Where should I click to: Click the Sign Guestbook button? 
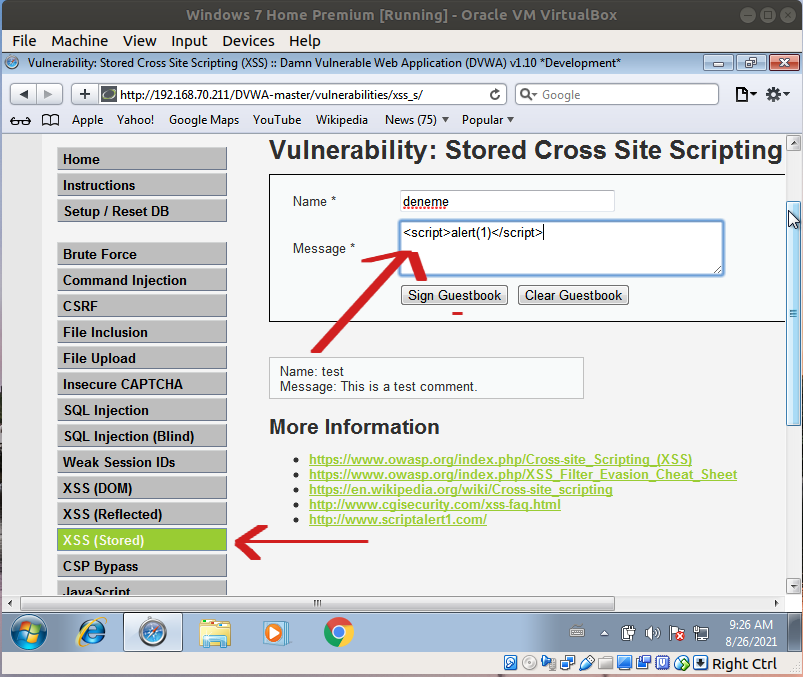454,295
